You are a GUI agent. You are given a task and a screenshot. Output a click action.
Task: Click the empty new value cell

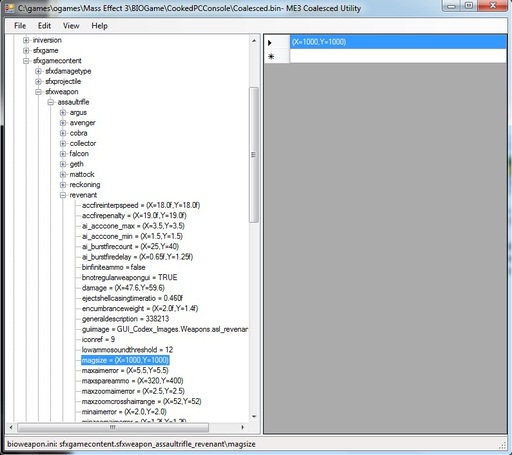398,56
